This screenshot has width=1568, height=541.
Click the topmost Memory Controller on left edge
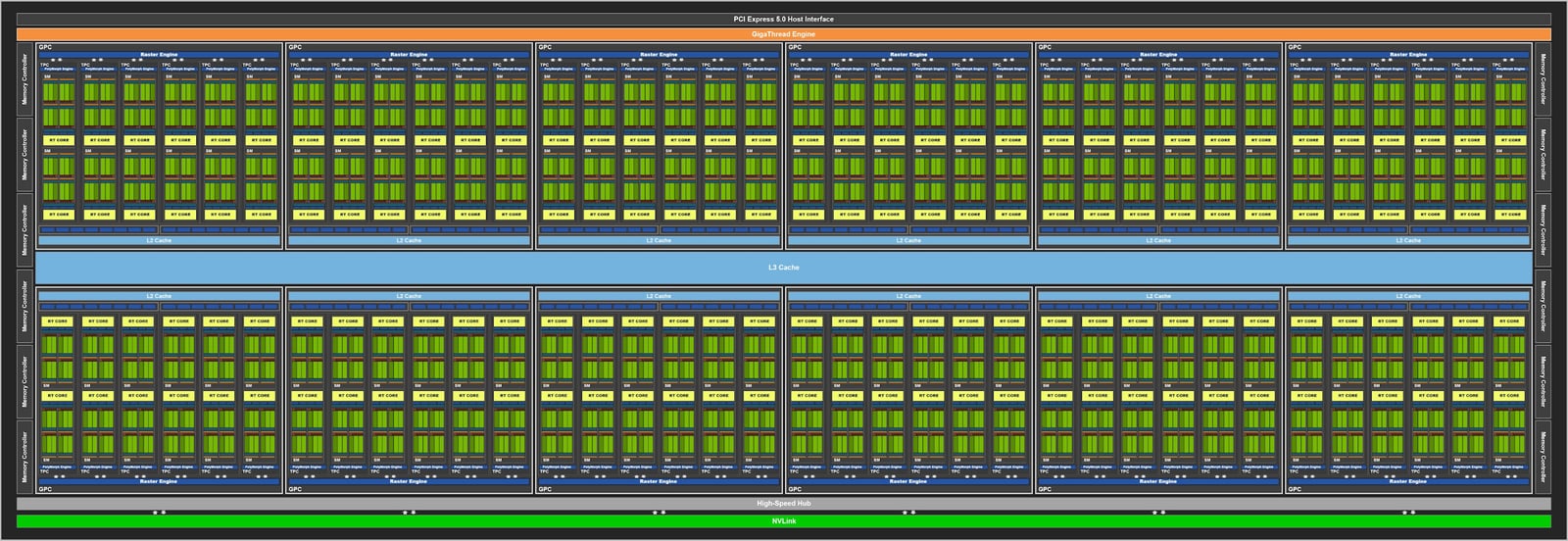[x=24, y=79]
